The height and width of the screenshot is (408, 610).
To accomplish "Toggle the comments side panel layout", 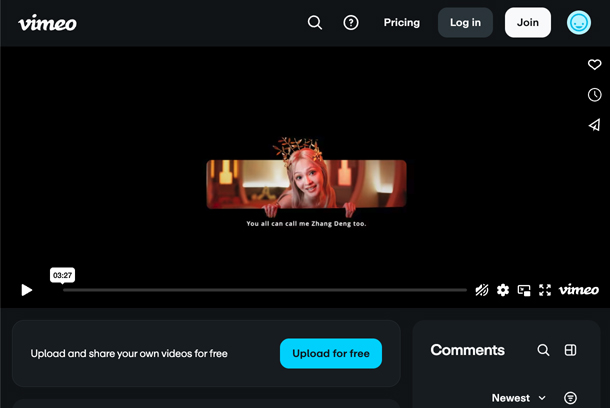I will (x=570, y=350).
